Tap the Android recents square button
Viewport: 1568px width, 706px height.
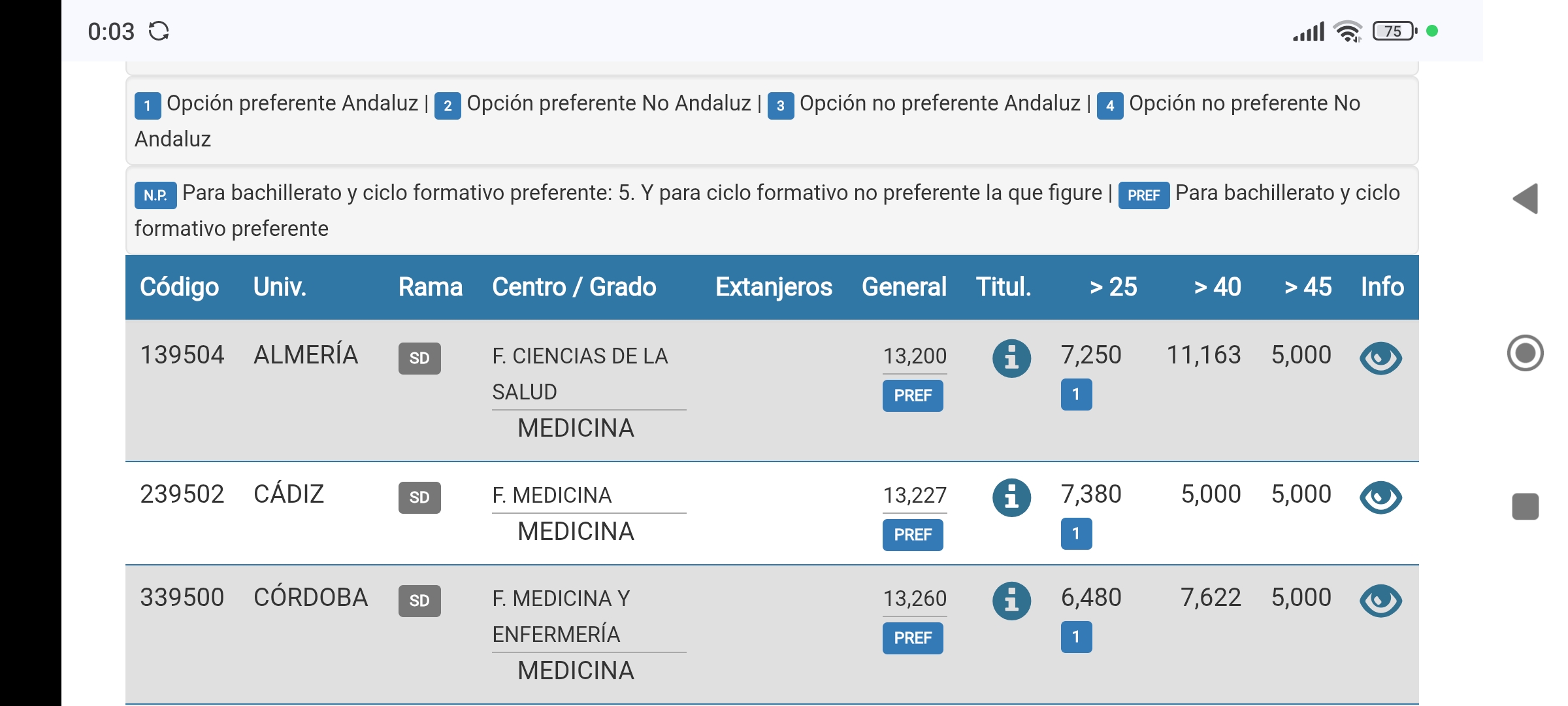click(1526, 507)
